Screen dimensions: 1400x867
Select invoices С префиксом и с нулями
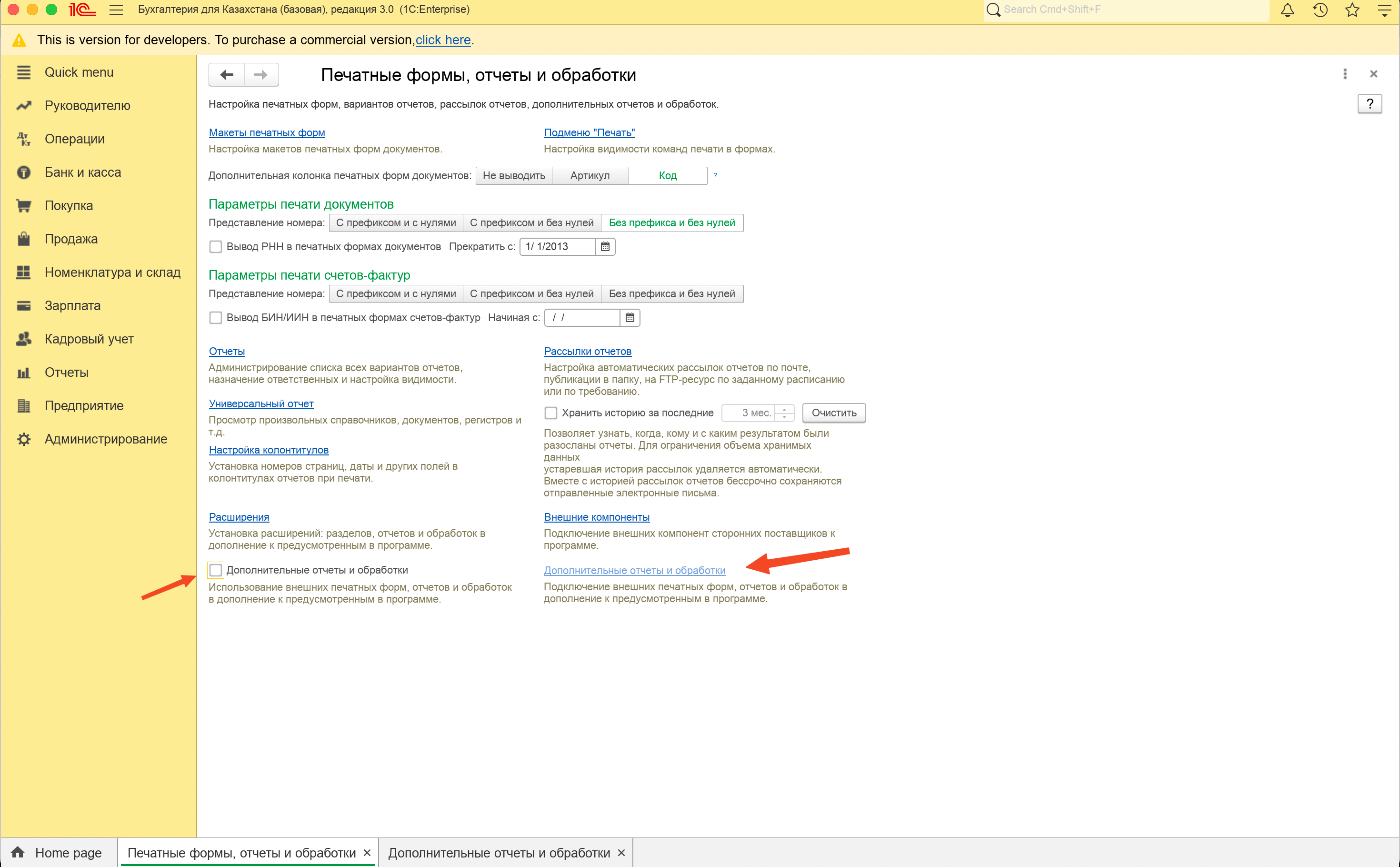tap(396, 294)
